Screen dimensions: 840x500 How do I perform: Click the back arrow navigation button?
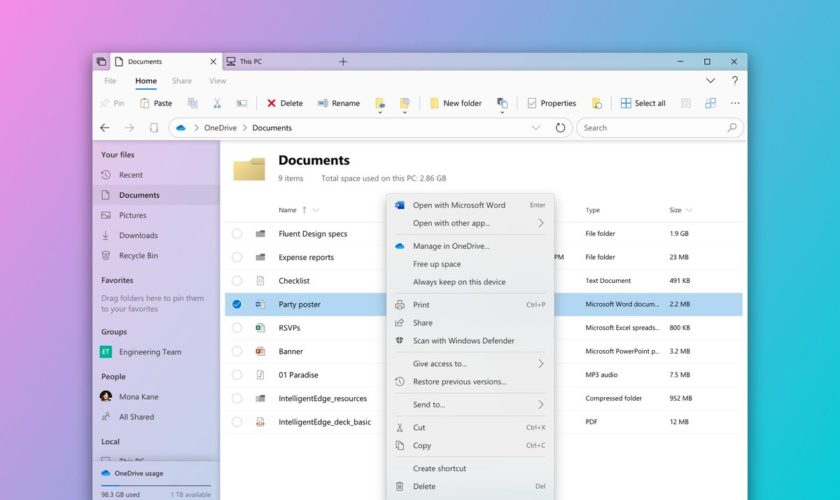click(x=105, y=128)
